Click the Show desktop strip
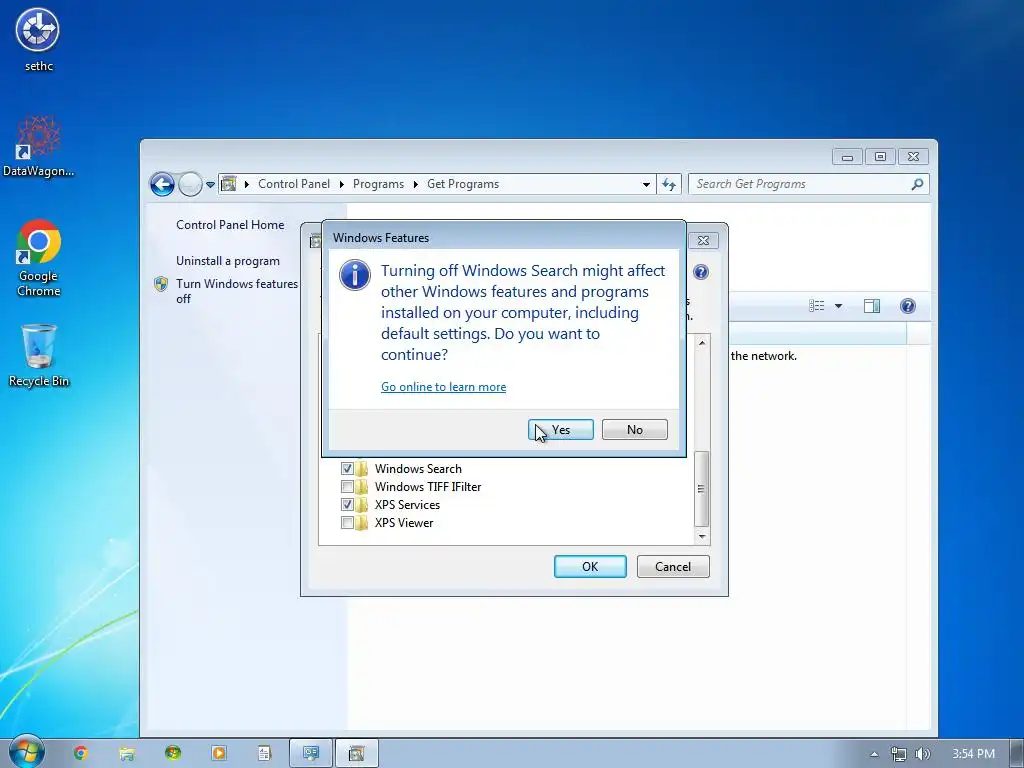1024x768 pixels. pyautogui.click(x=1017, y=754)
